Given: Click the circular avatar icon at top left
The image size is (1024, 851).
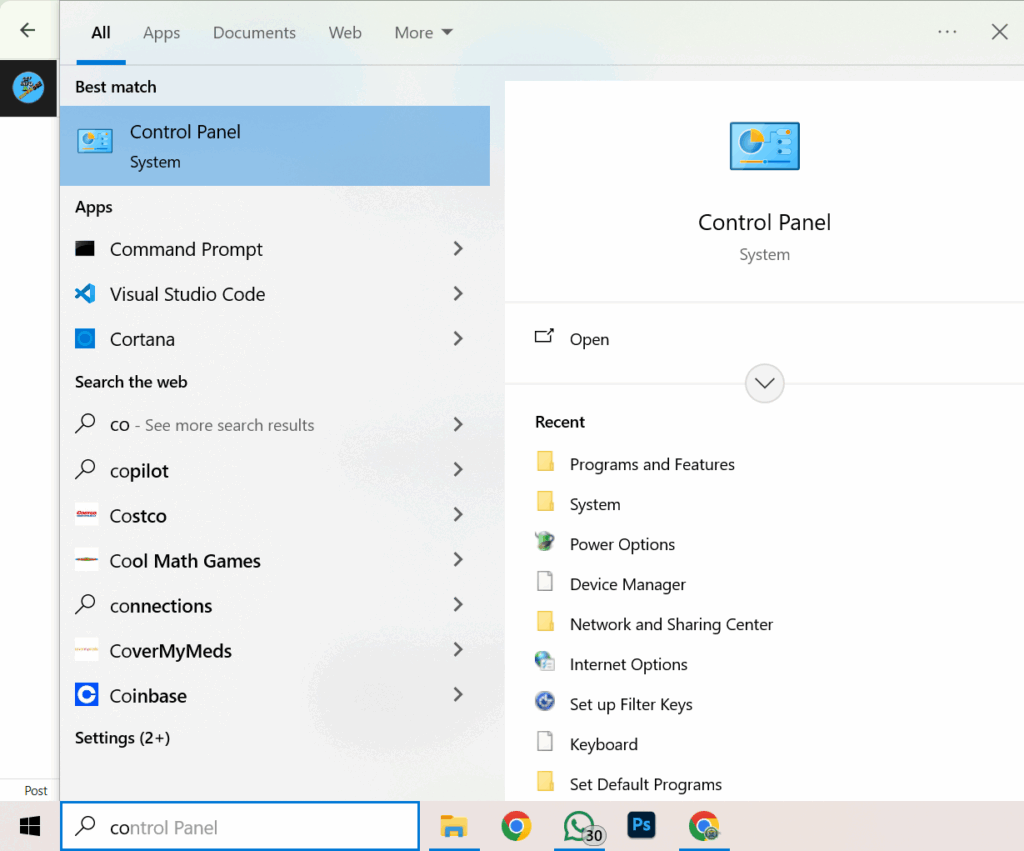Looking at the screenshot, I should tap(28, 88).
